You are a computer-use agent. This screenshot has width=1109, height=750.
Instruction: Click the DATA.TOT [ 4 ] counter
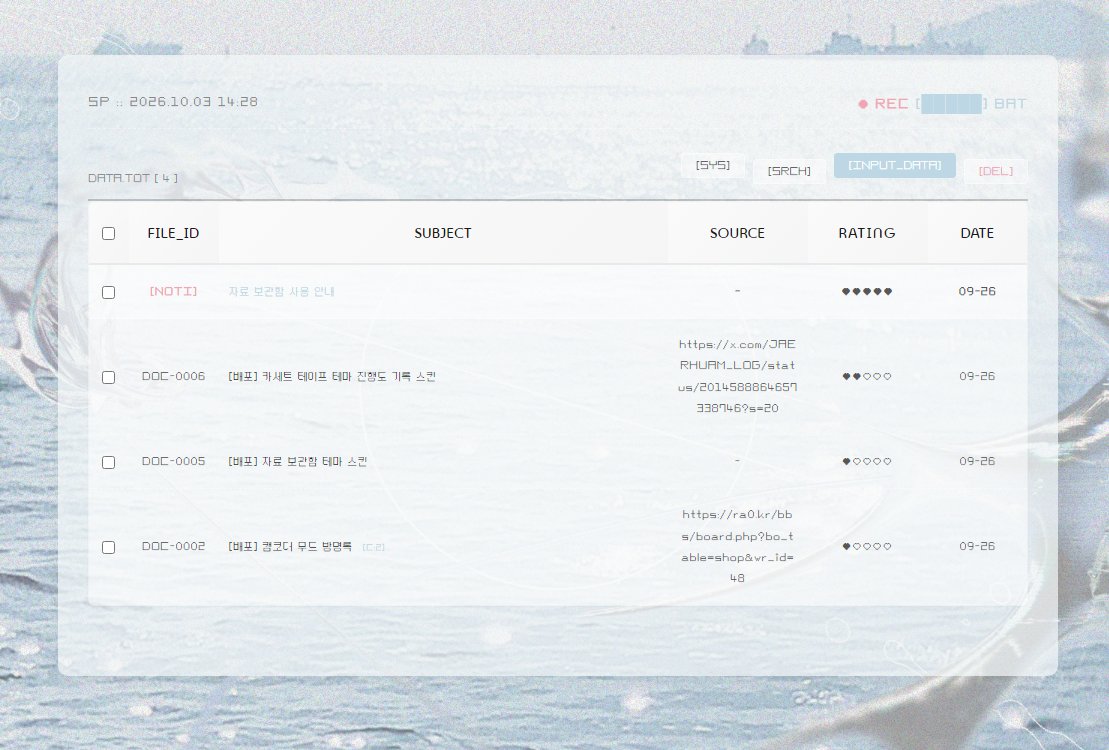click(x=133, y=178)
